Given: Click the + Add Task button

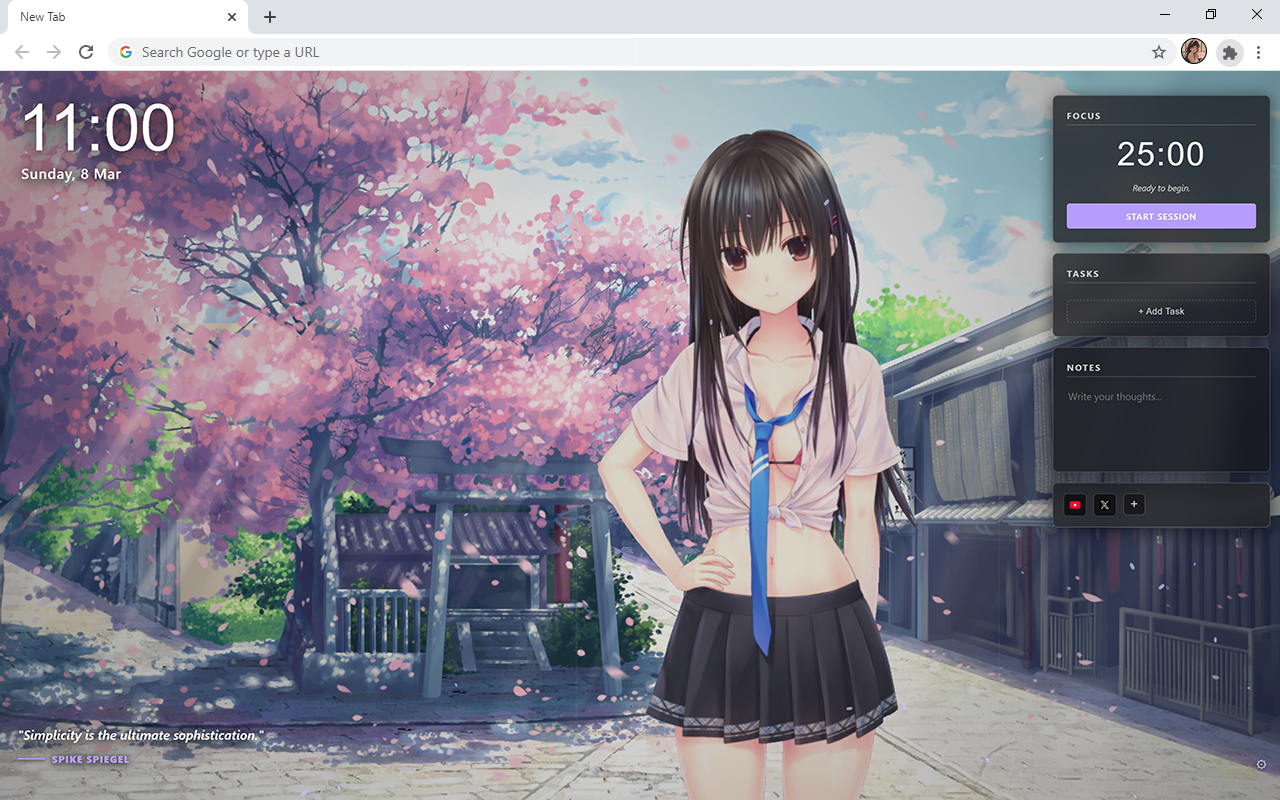Looking at the screenshot, I should point(1161,311).
